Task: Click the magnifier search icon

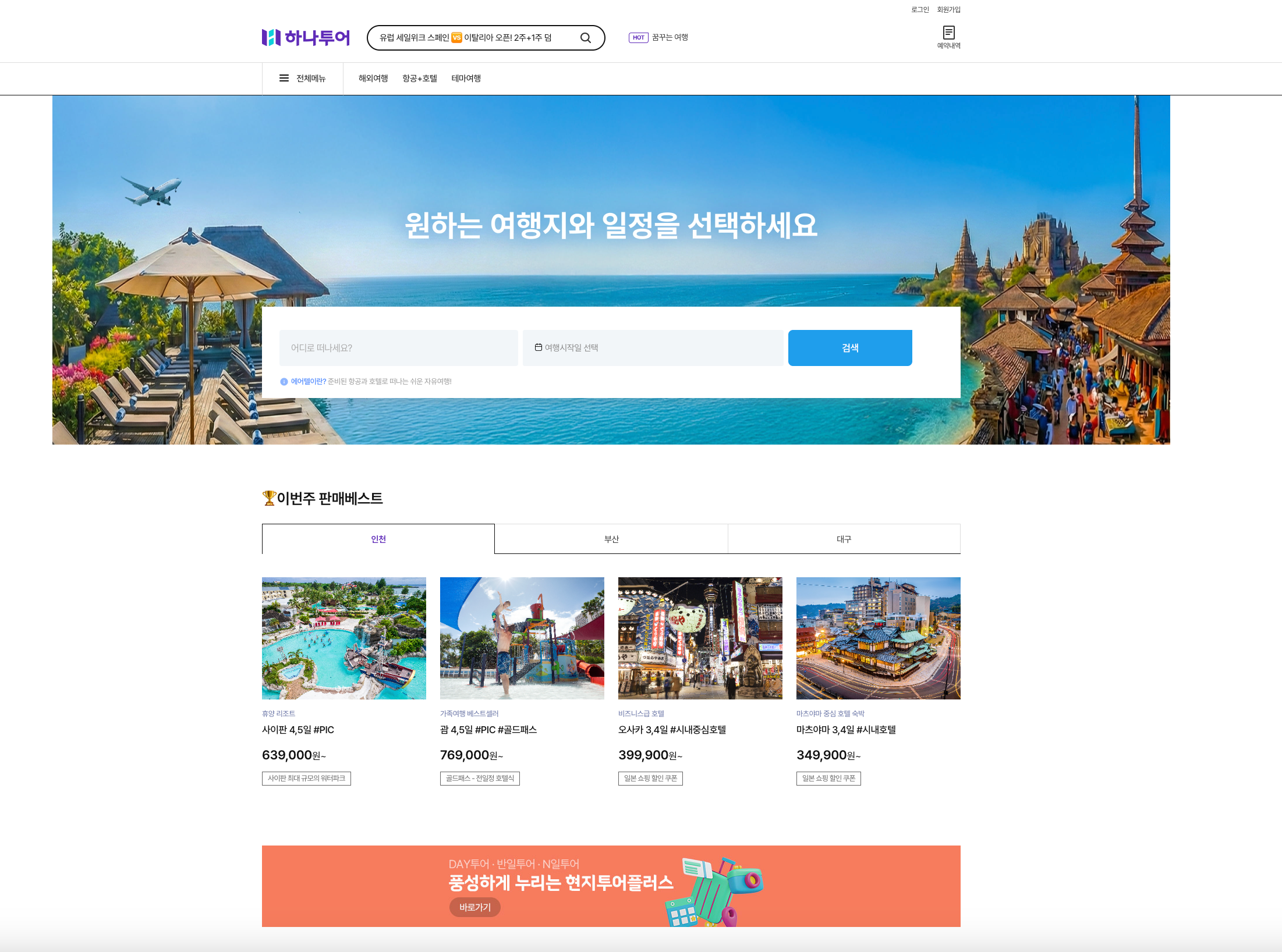Action: coord(585,38)
